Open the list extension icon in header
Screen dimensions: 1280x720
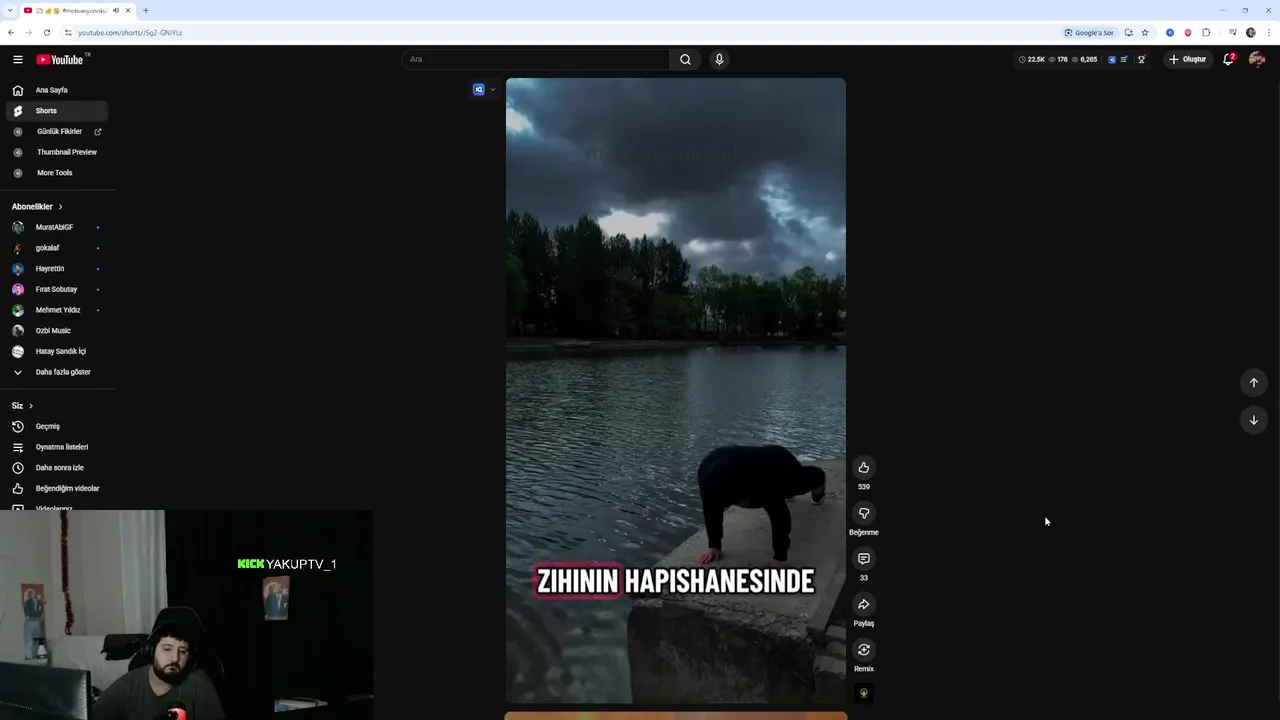click(1124, 59)
